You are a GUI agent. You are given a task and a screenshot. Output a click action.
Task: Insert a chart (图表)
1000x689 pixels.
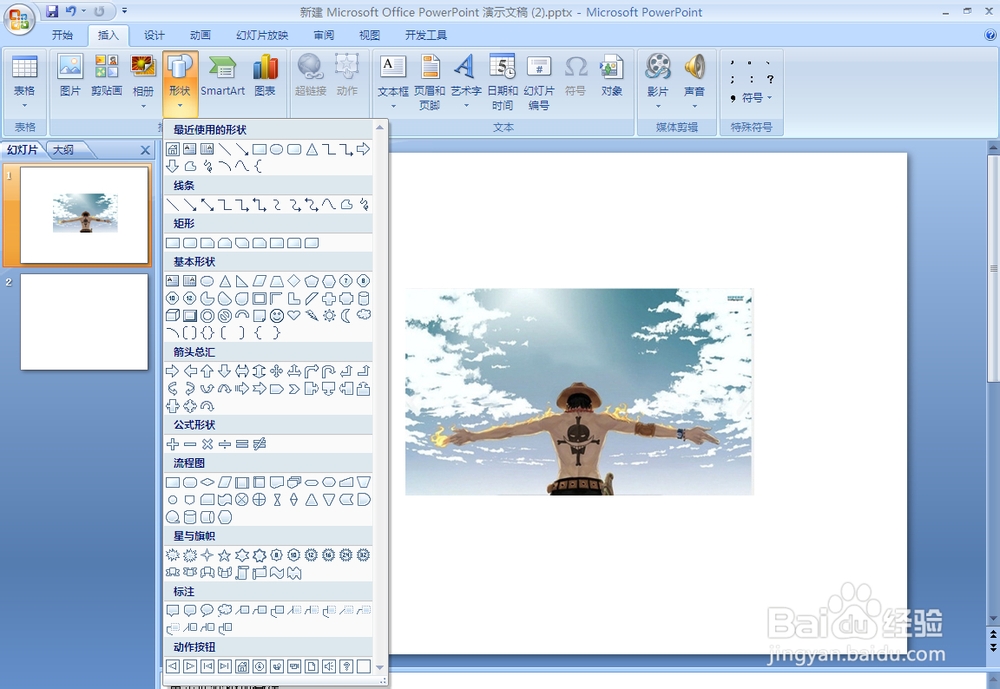coord(265,77)
